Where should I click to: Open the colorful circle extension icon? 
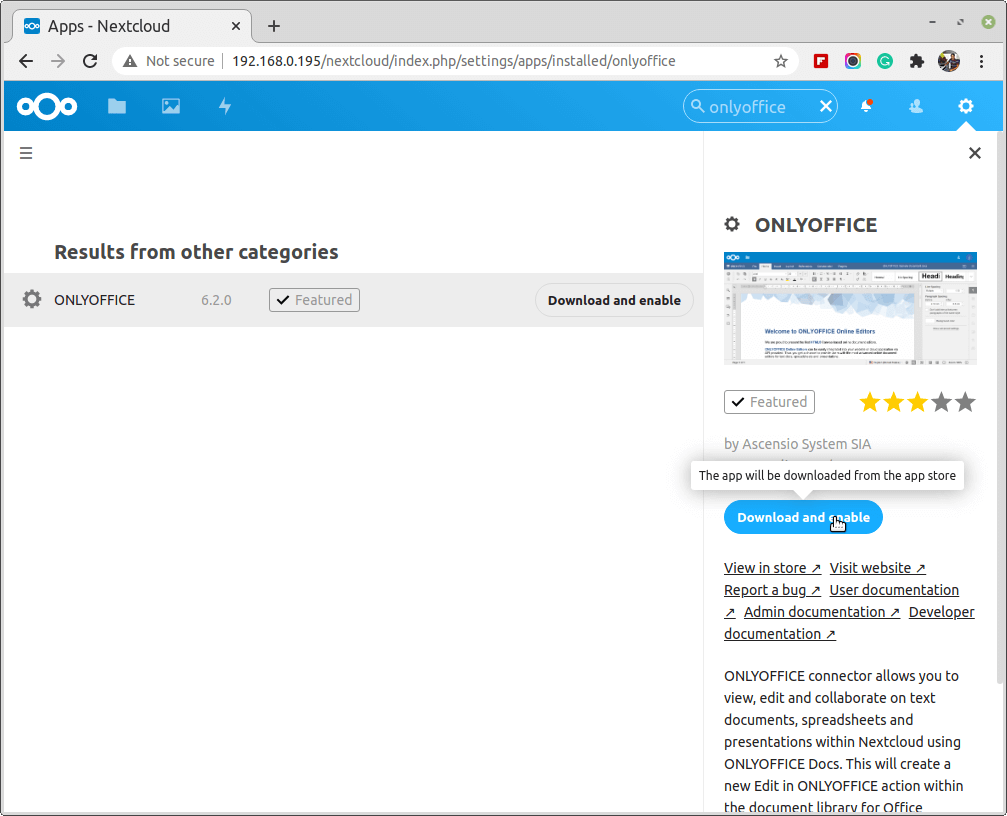click(853, 61)
